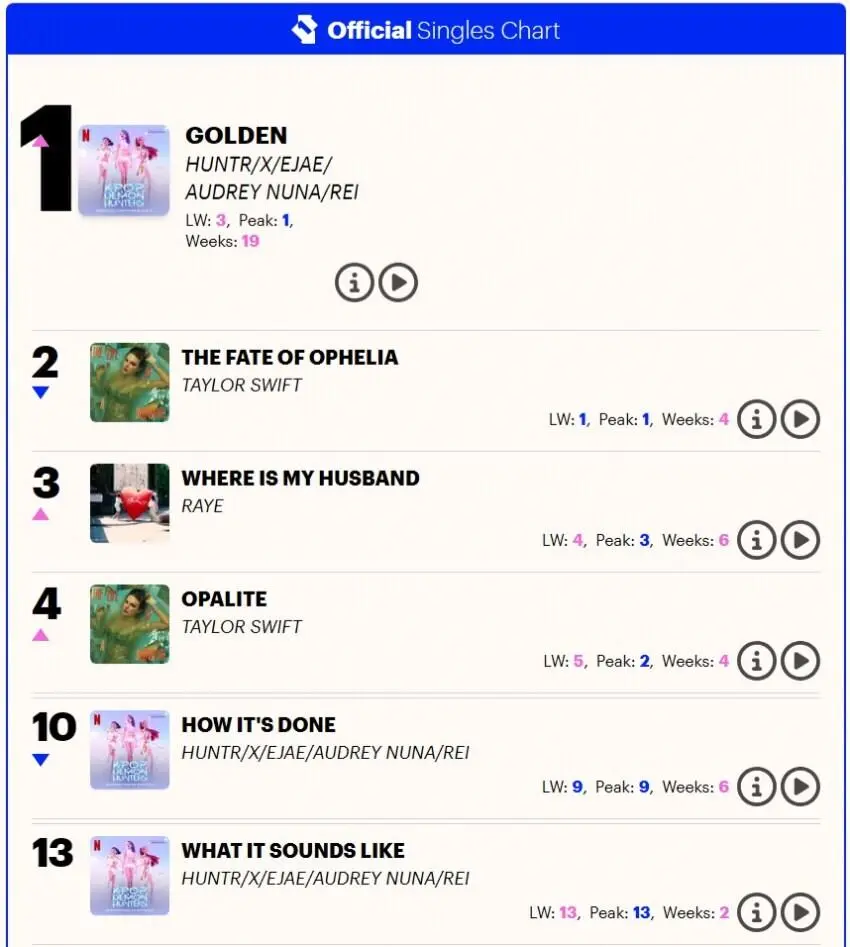
Task: Click the Golden album cover thumbnail
Action: coord(124,170)
